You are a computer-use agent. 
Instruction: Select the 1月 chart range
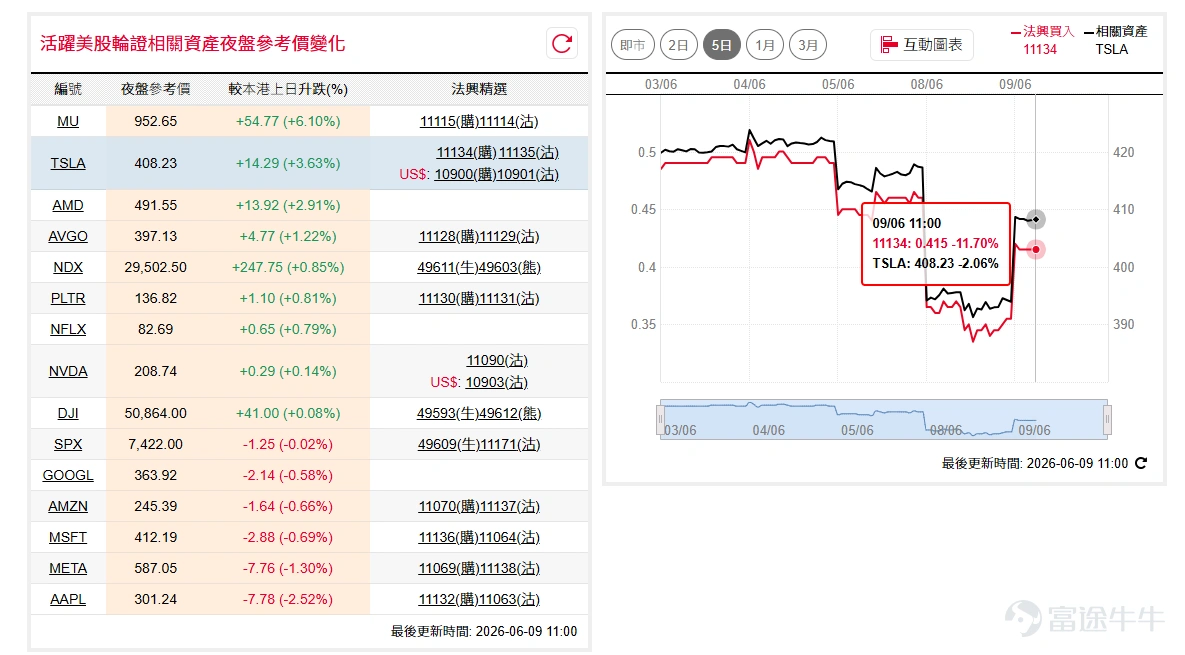(x=765, y=45)
